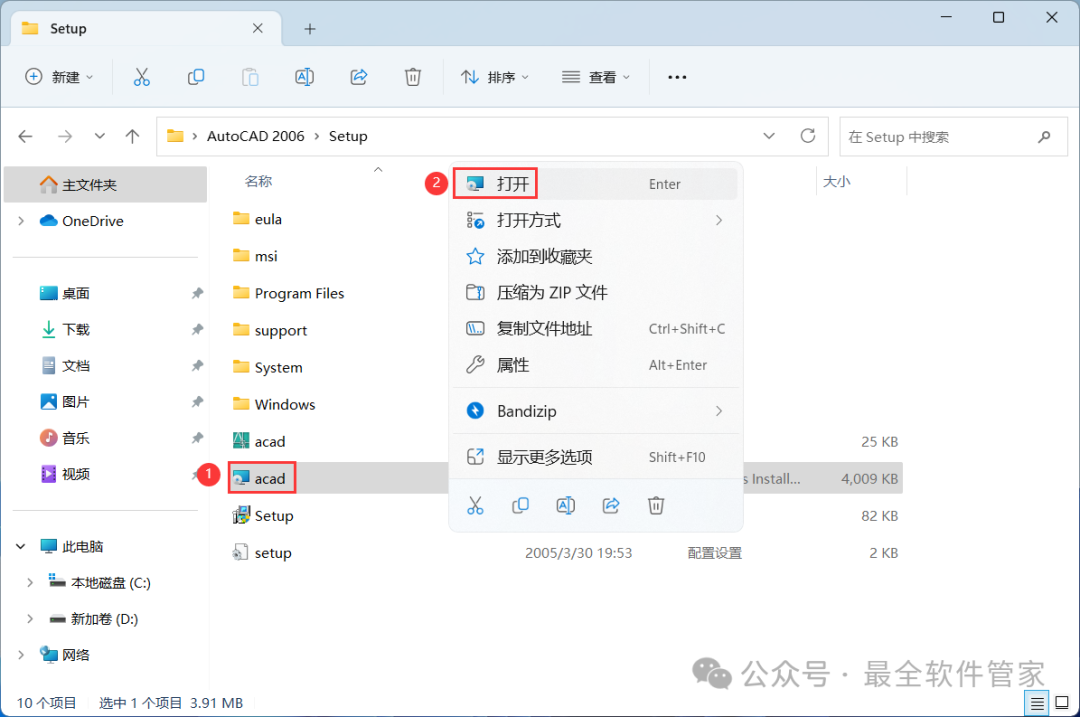Select the System folder

pyautogui.click(x=267, y=367)
